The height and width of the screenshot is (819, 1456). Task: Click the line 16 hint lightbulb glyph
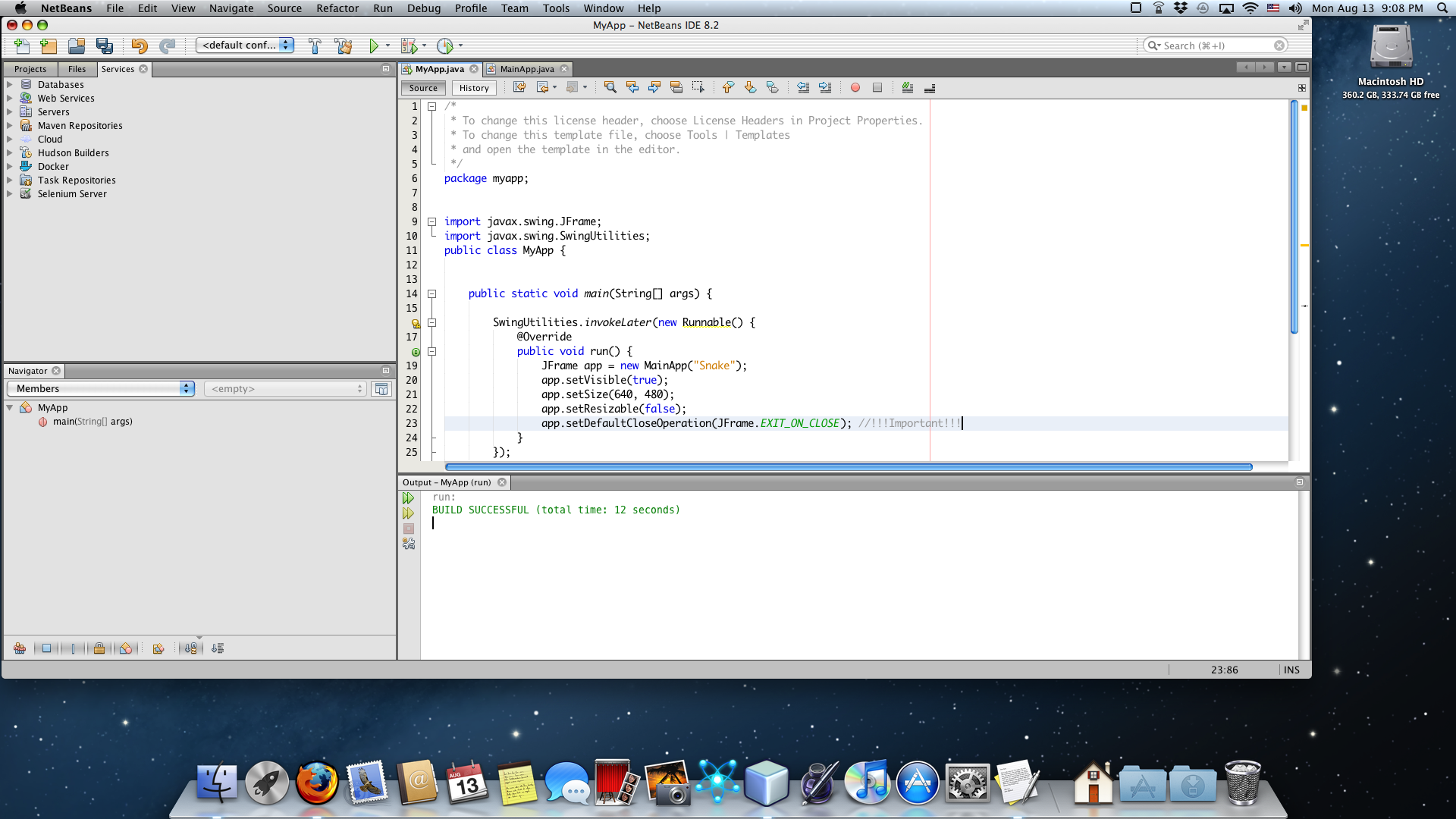click(x=416, y=323)
